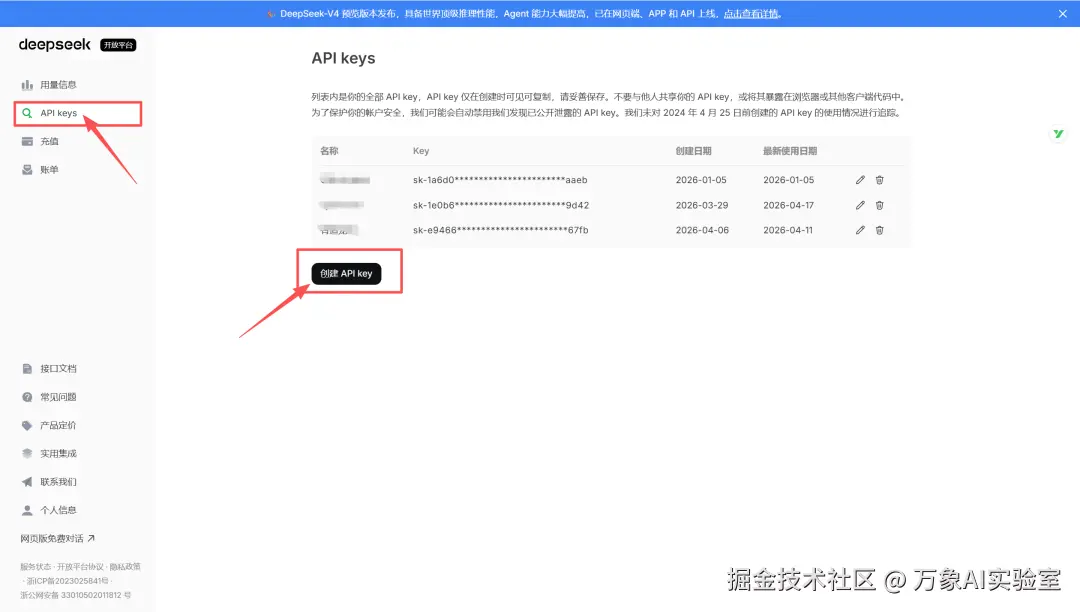Edit the sk-e9466 key name
This screenshot has width=1080, height=612.
860,230
